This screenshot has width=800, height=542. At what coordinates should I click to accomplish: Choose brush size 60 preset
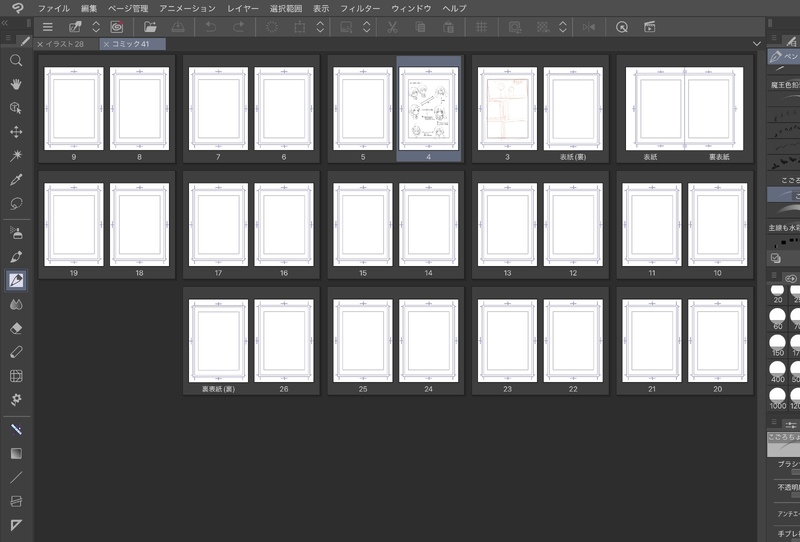pos(778,319)
